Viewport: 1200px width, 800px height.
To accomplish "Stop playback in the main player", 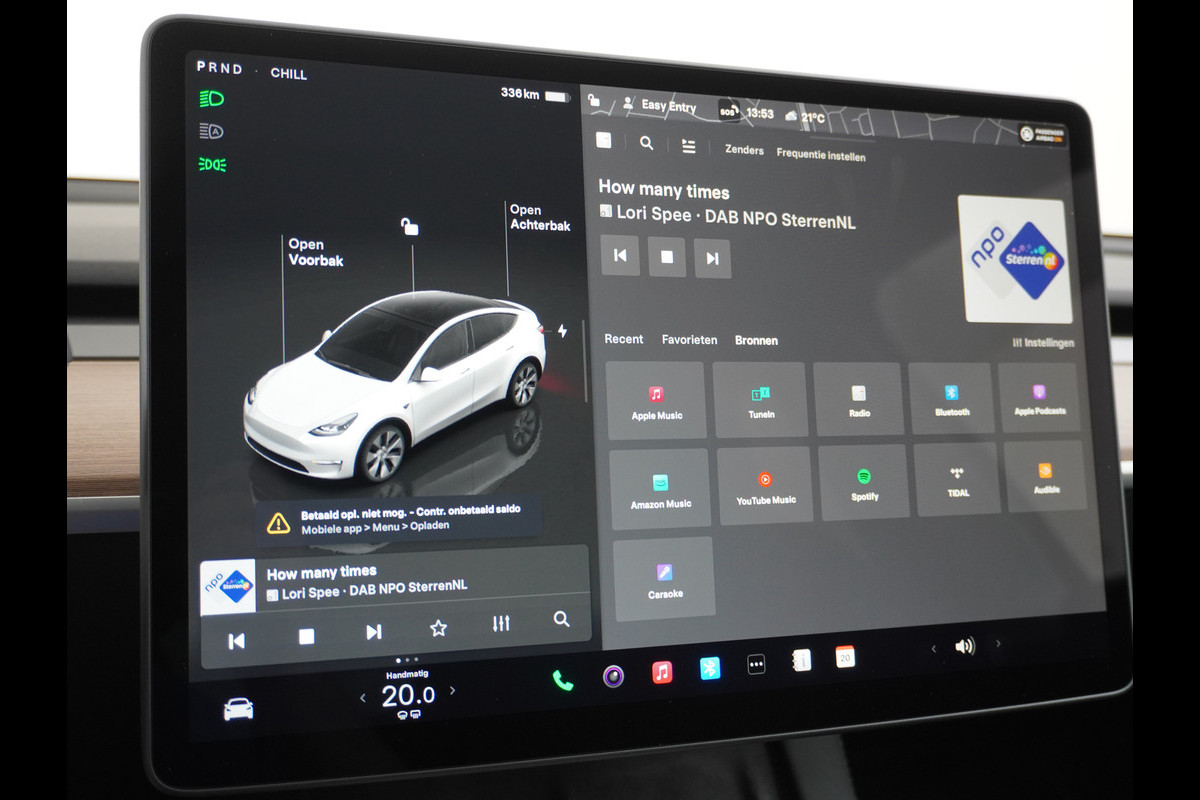I will [x=667, y=257].
